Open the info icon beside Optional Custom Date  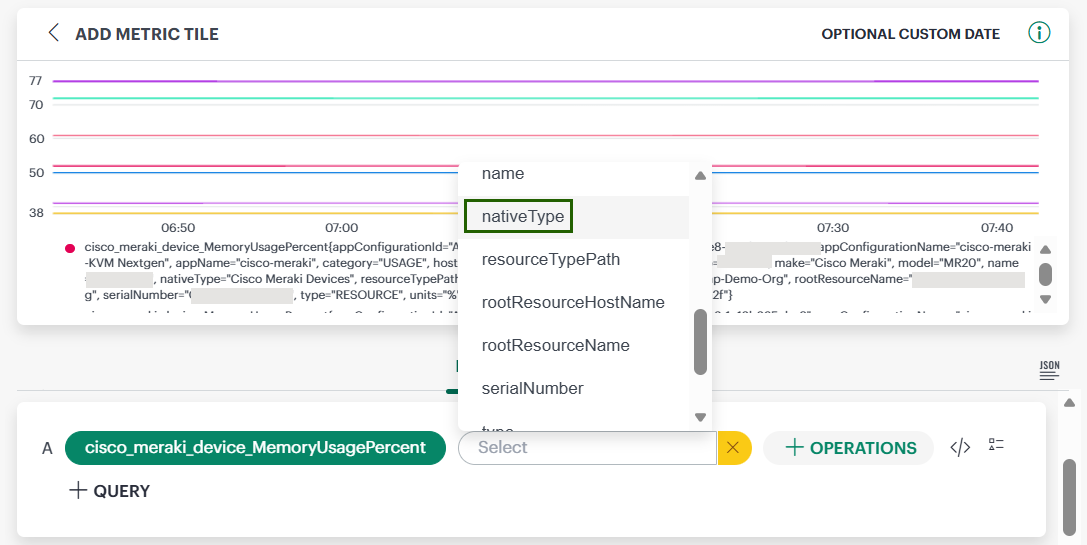point(1038,33)
